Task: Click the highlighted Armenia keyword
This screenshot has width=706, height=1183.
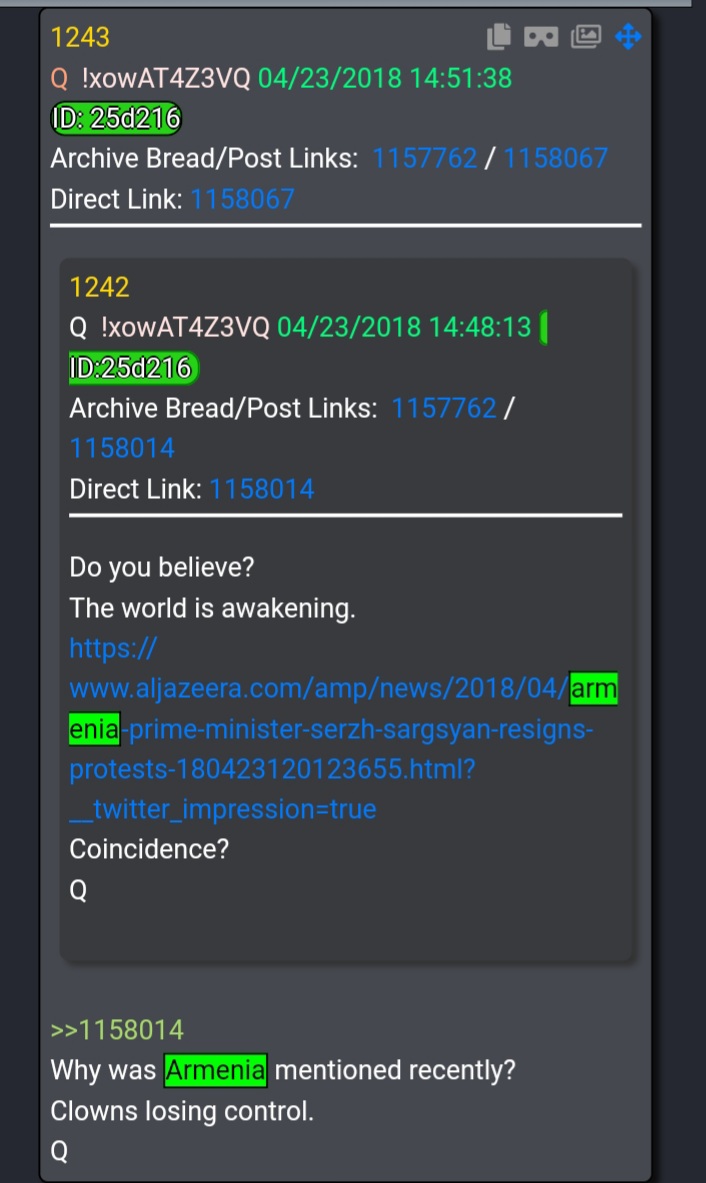Action: (x=216, y=1070)
